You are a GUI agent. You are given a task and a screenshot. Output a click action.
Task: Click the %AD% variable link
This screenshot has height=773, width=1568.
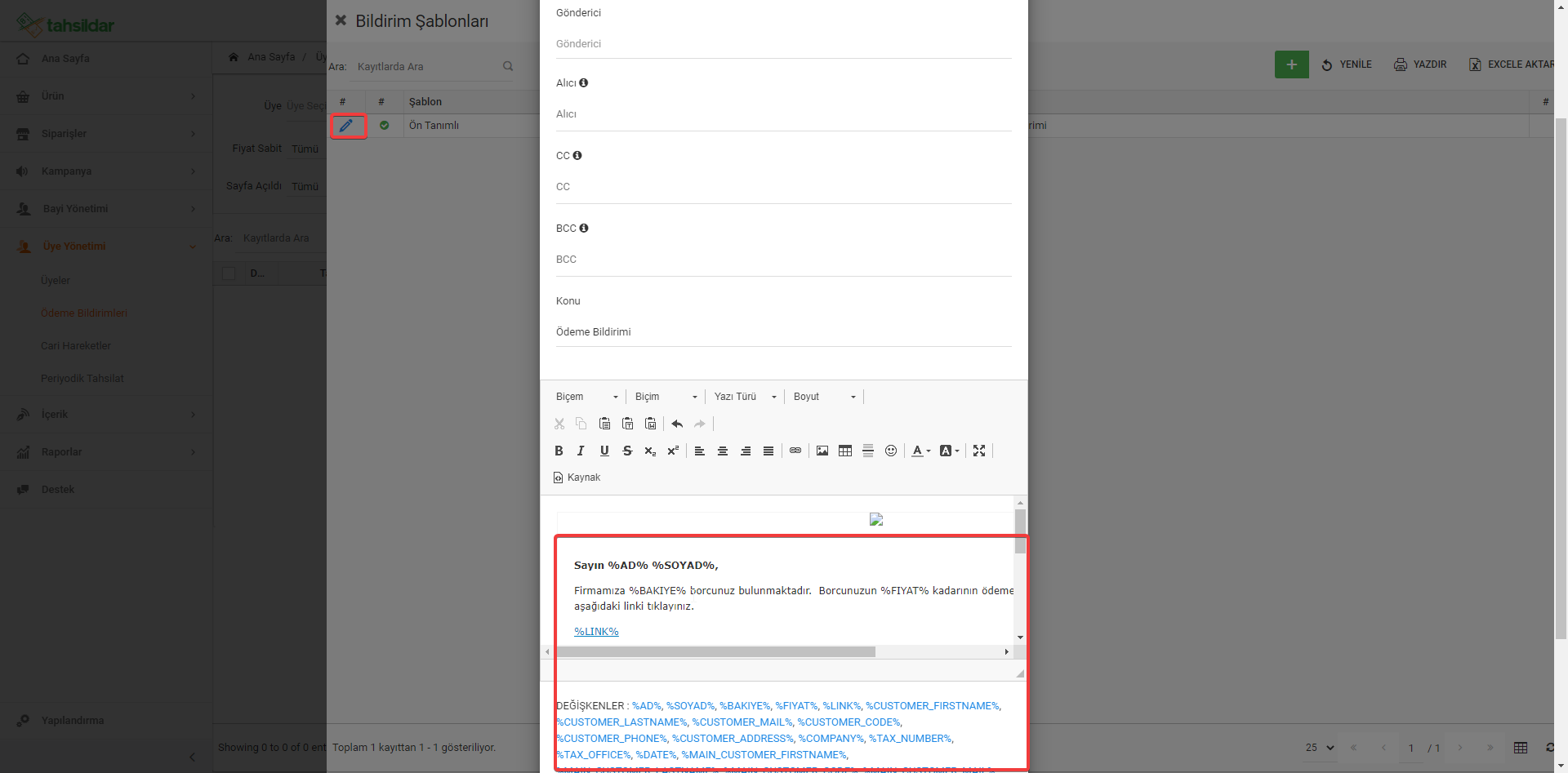tap(647, 706)
